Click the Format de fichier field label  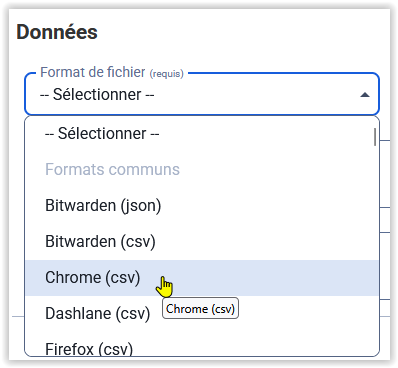click(93, 72)
